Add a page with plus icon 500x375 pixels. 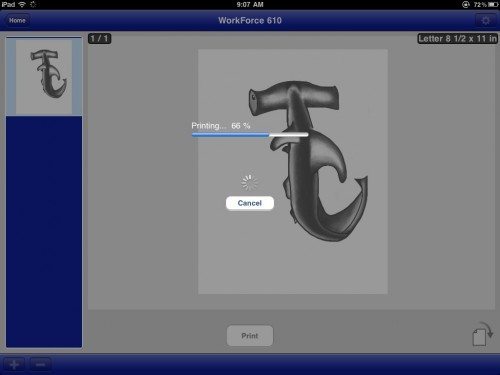[x=14, y=365]
